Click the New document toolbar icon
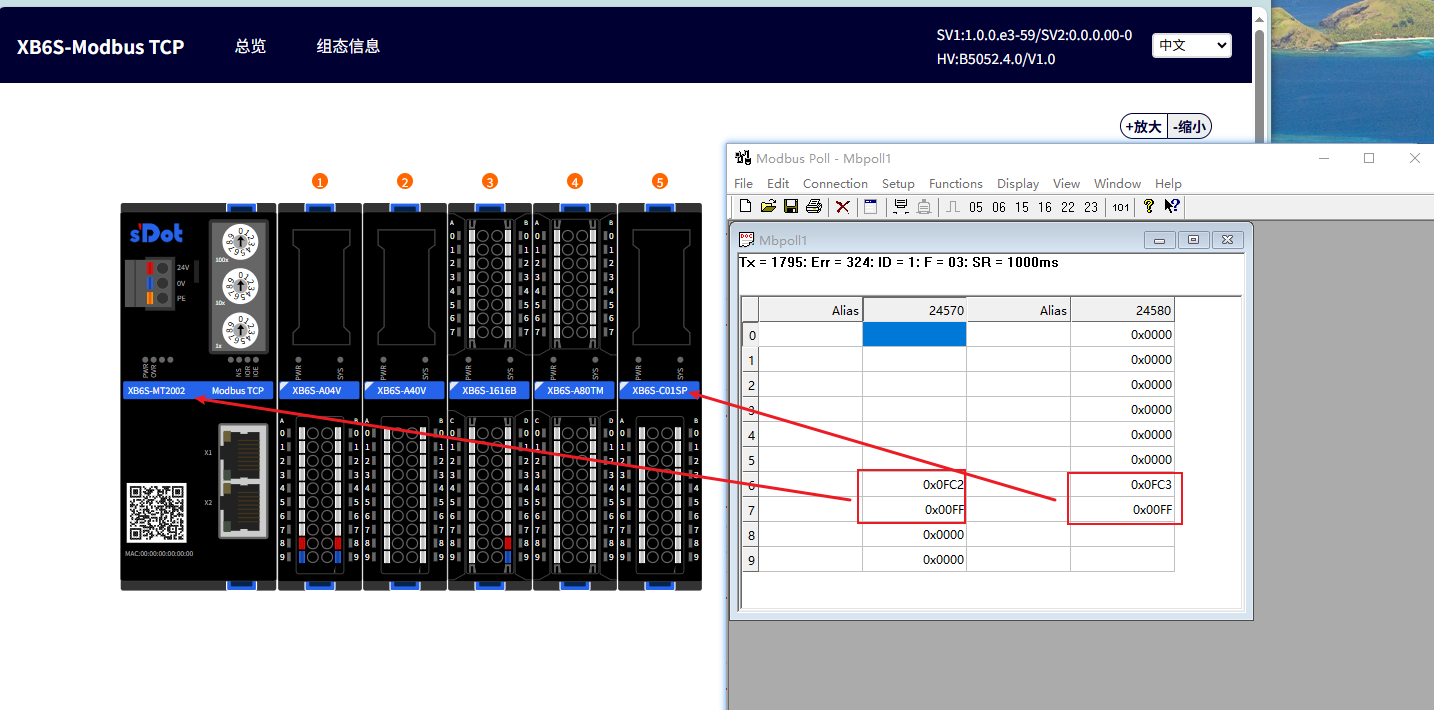The image size is (1434, 710). point(745,206)
